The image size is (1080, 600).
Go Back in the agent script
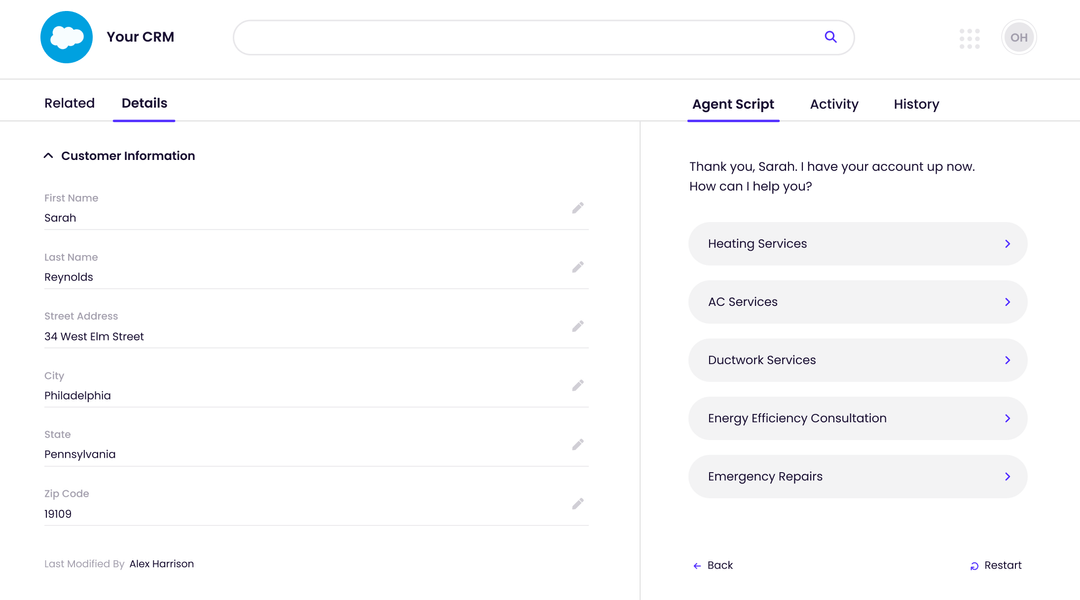point(713,565)
